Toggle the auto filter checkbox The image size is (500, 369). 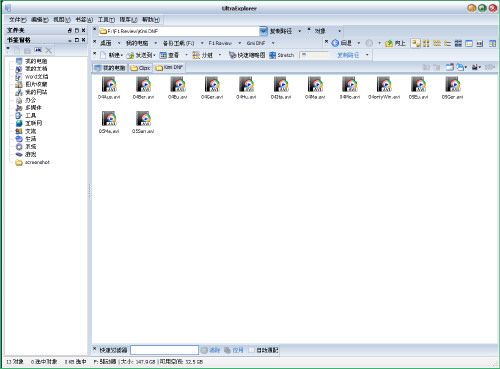tap(252, 350)
